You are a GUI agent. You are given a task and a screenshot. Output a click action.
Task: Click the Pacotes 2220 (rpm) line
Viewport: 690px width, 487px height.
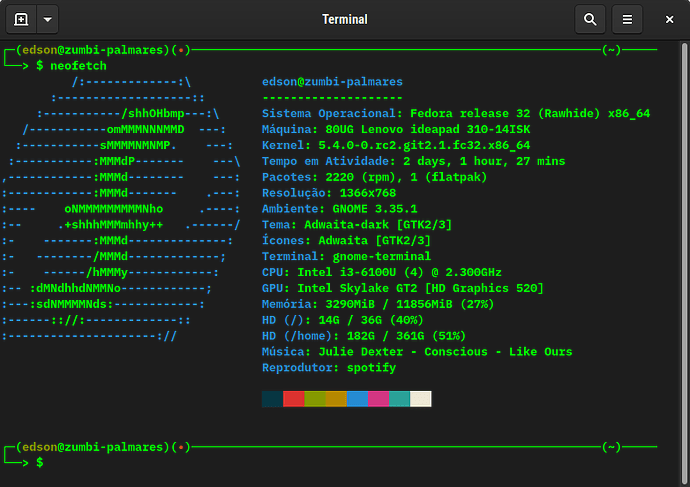pos(374,177)
